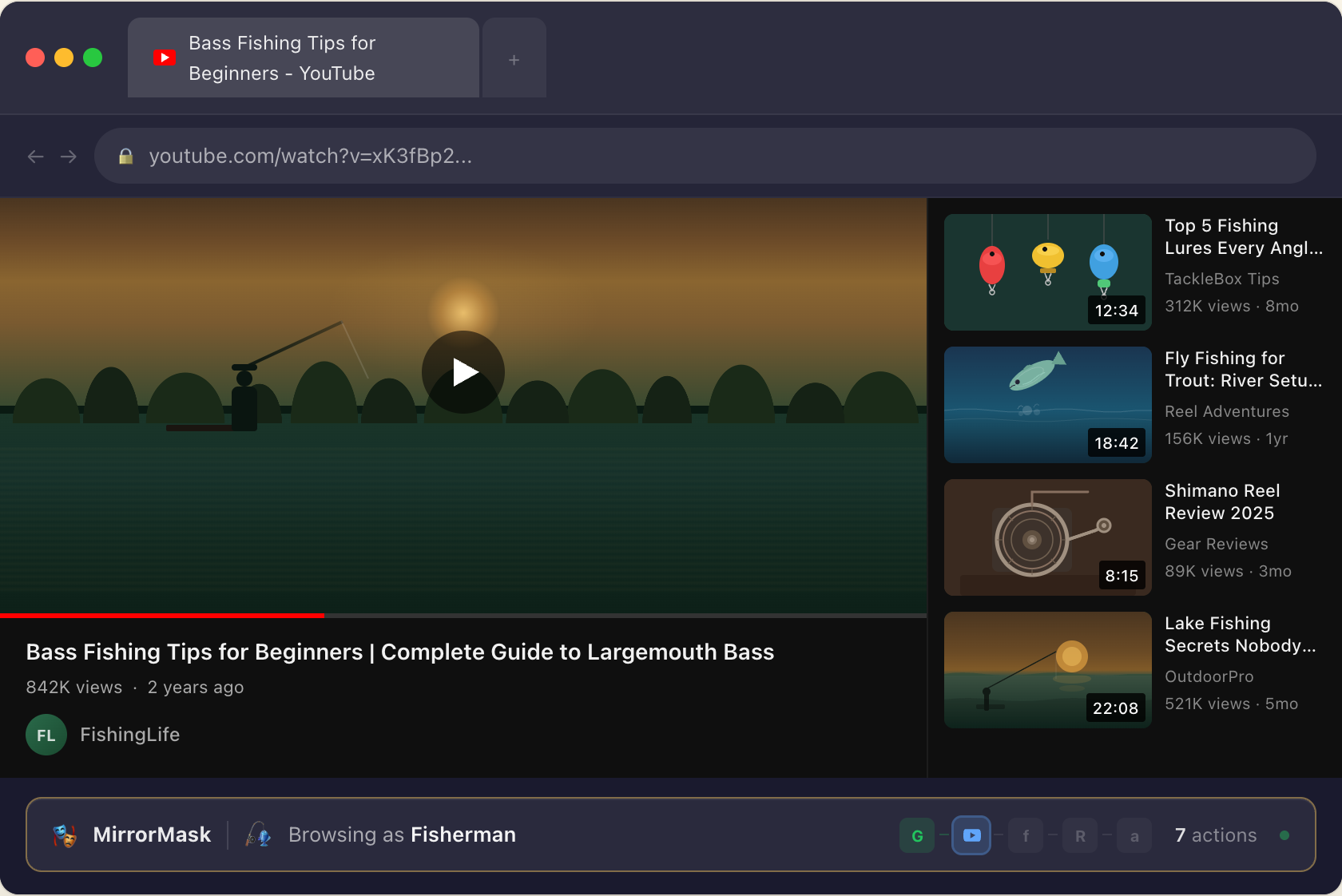Open Top 5 Fishing Lures video thumbnail
This screenshot has height=896, width=1342.
pos(1047,272)
